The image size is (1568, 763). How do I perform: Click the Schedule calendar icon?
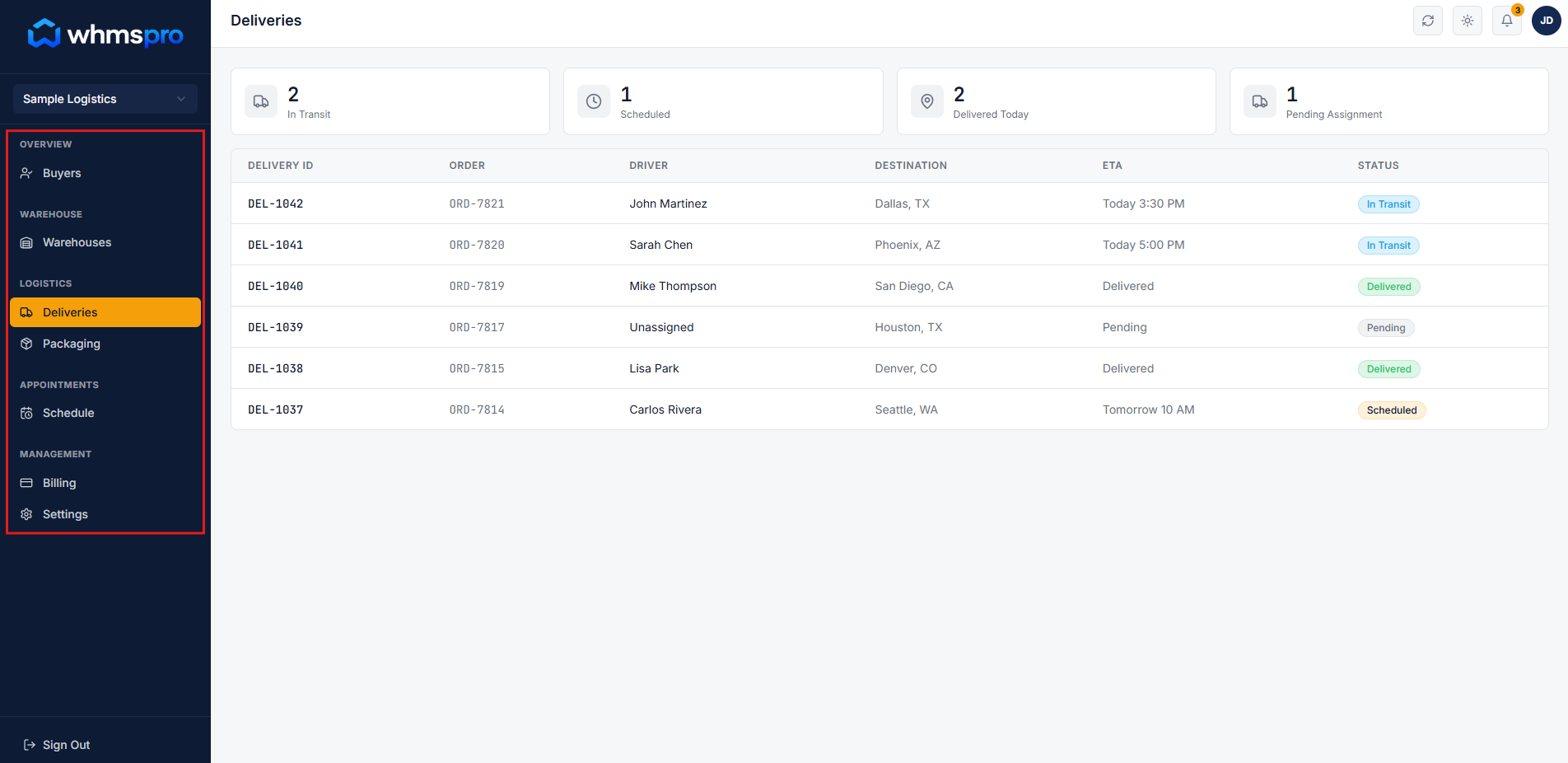click(x=26, y=413)
